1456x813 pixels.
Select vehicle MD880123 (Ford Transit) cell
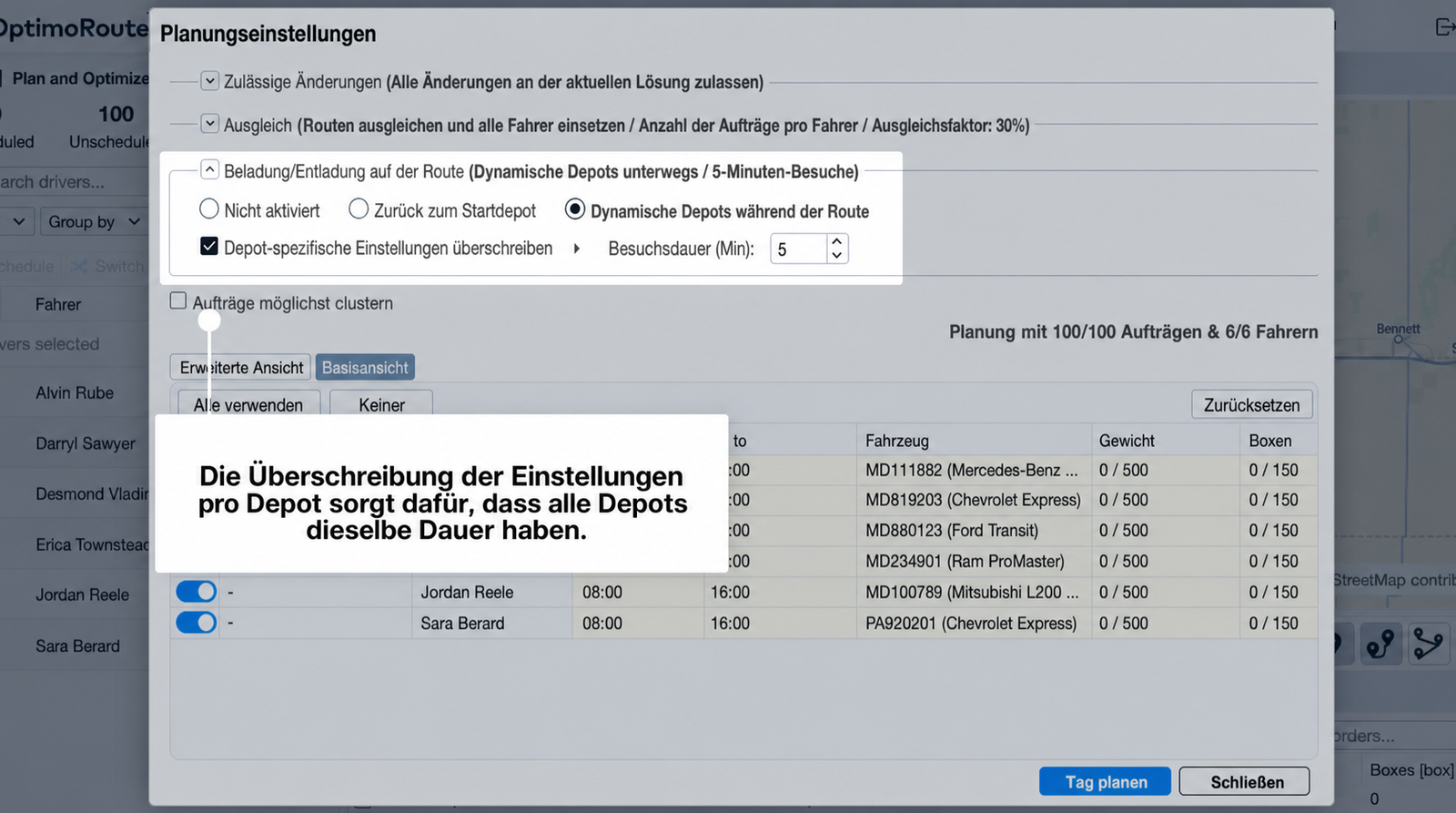pos(974,530)
